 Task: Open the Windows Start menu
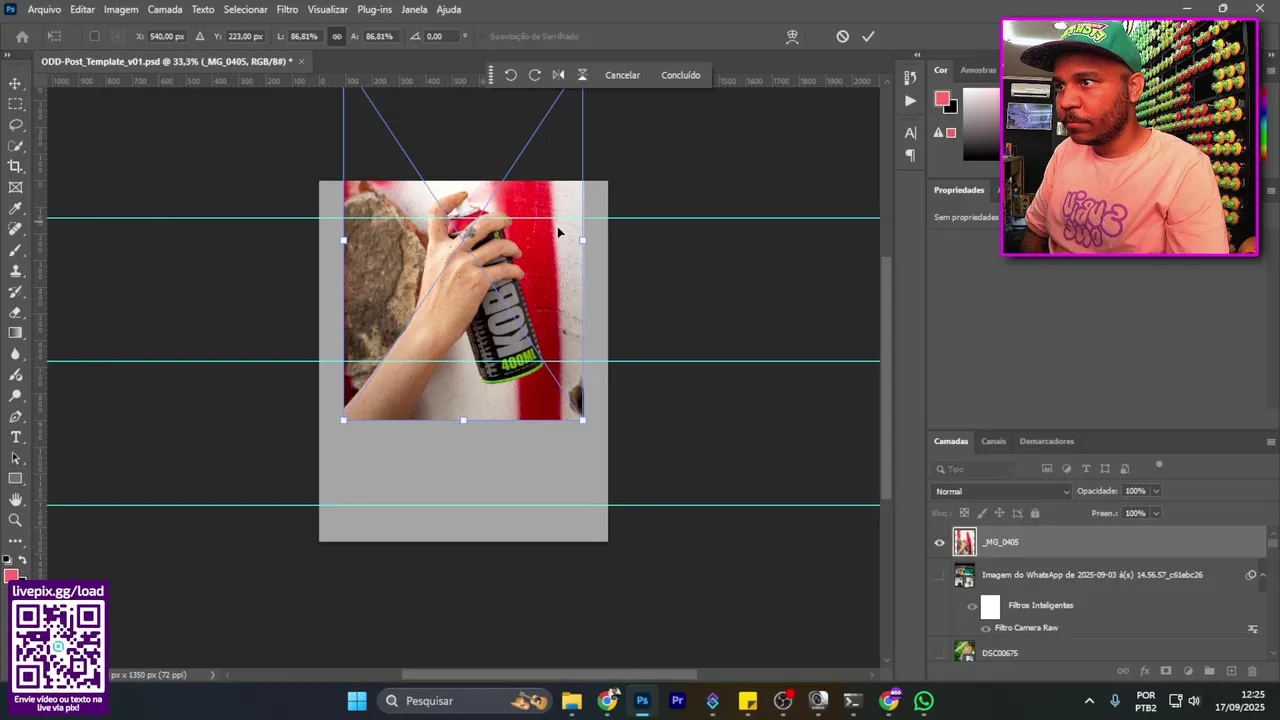357,701
